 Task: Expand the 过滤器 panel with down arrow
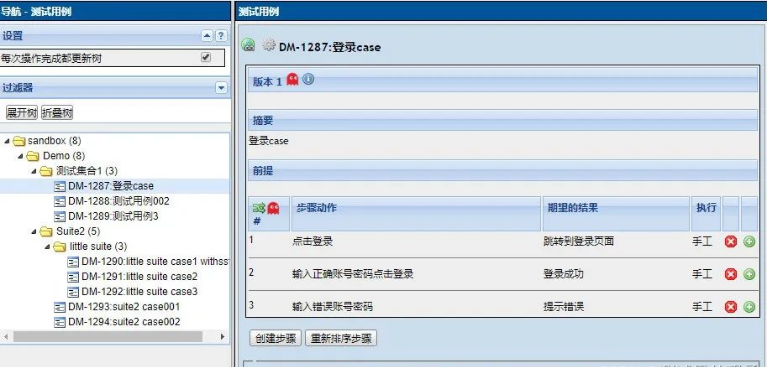point(222,88)
